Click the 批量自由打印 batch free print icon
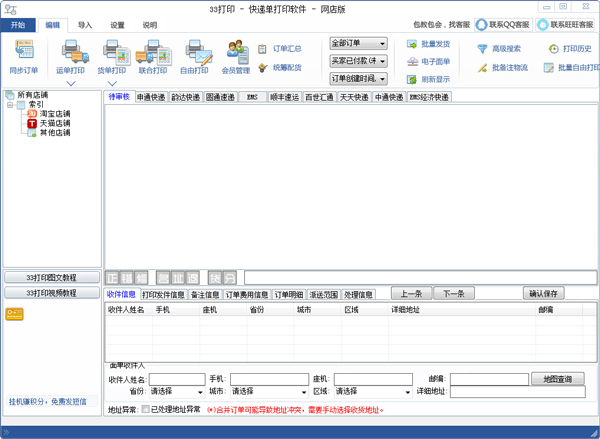Viewport: 600px width, 439px height. click(549, 68)
